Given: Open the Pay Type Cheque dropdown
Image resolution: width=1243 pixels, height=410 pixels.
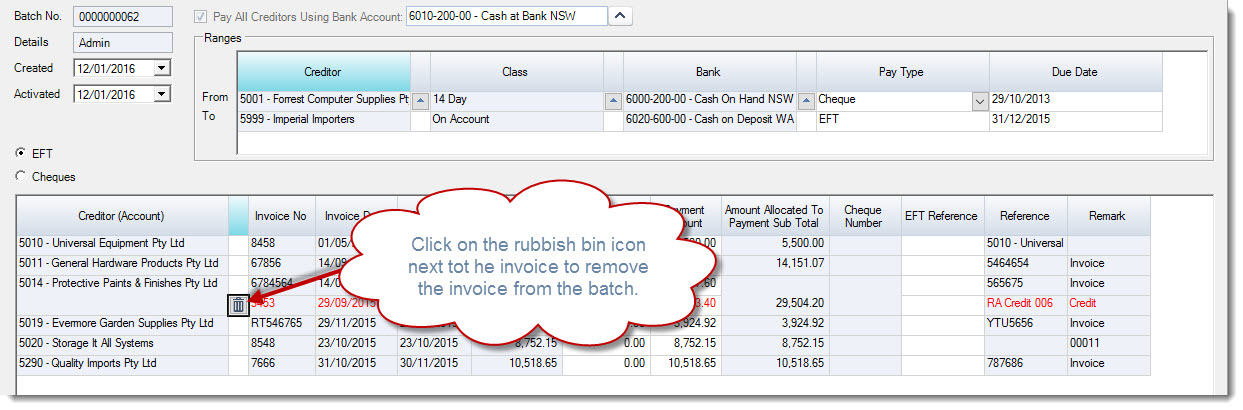Looking at the screenshot, I should tap(980, 101).
